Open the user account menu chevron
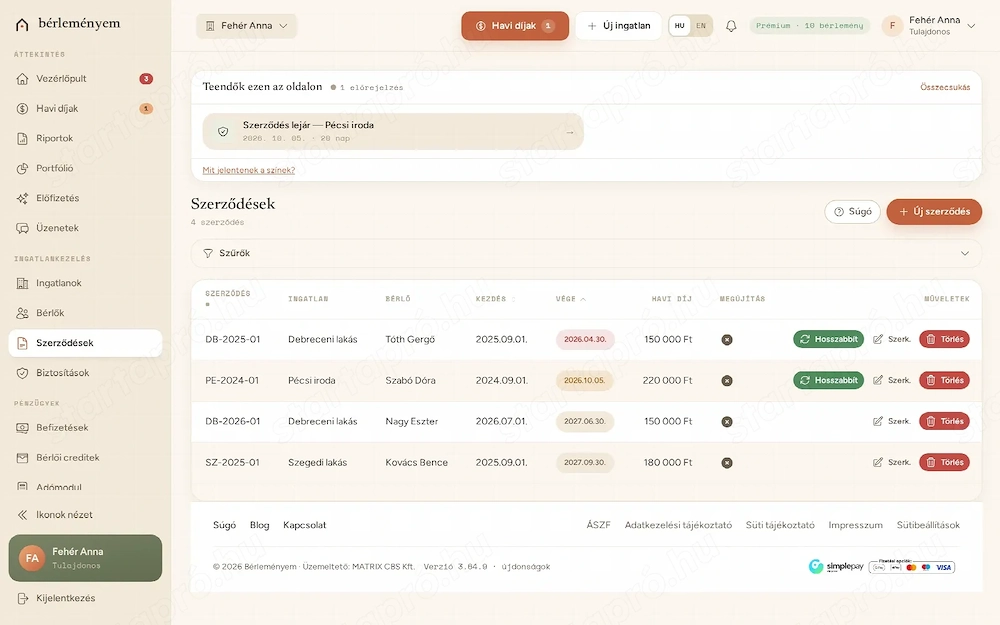This screenshot has width=1000, height=625. pos(971,26)
